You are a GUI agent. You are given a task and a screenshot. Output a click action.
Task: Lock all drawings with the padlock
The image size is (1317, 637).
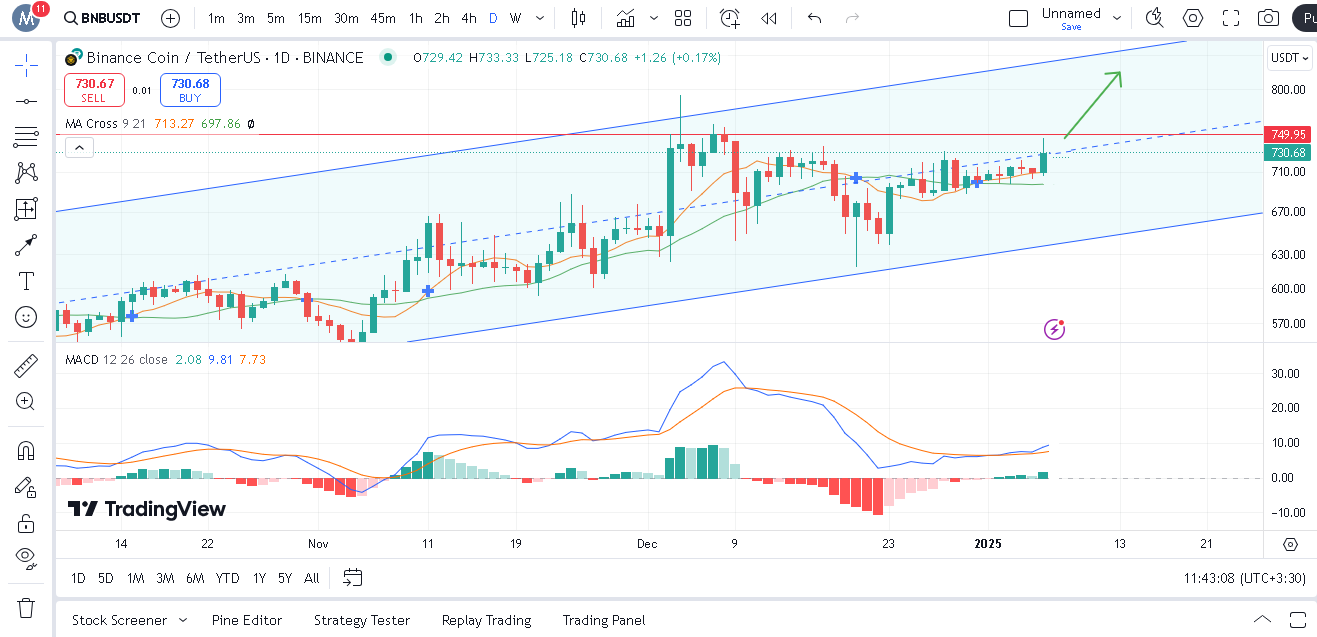26,523
